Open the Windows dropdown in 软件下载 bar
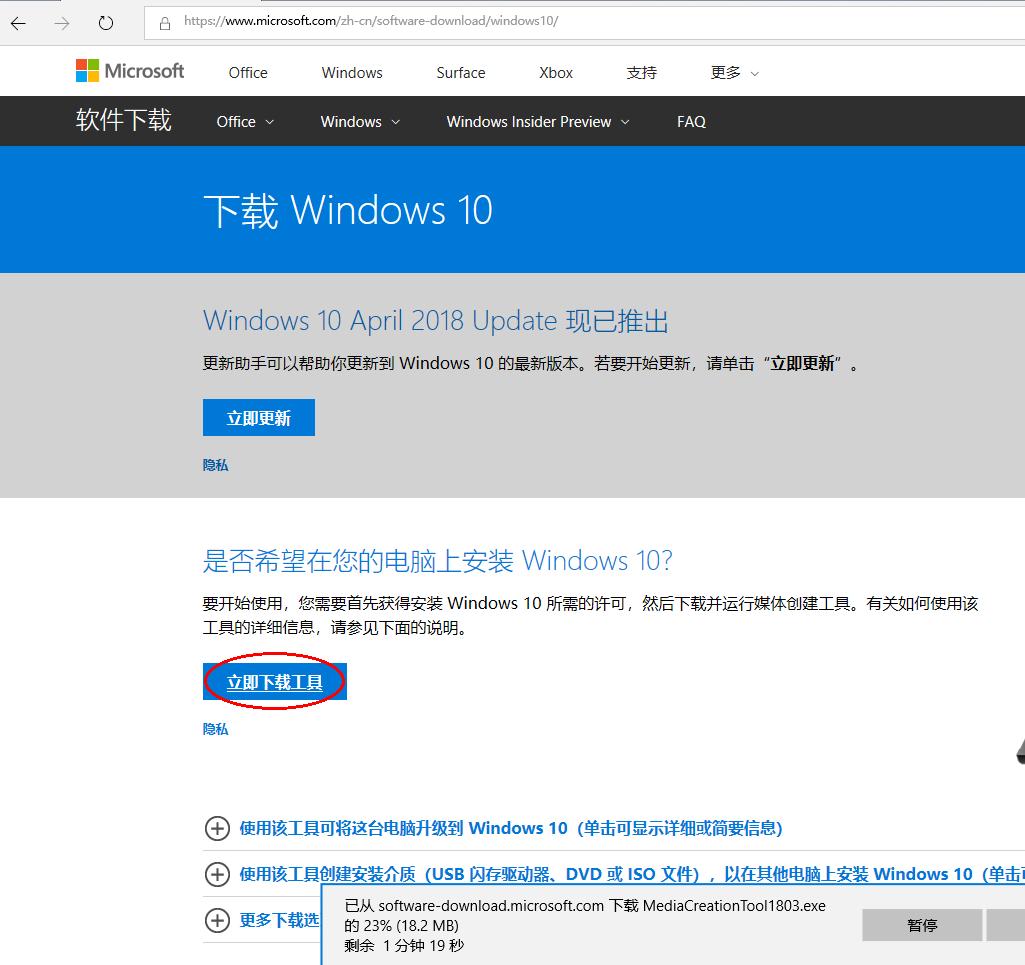 coord(358,121)
